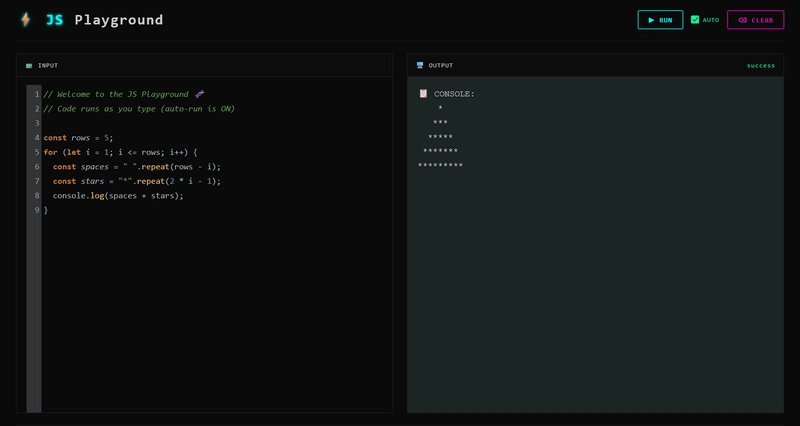
Task: Click the OUTPUT panel label
Action: point(441,65)
